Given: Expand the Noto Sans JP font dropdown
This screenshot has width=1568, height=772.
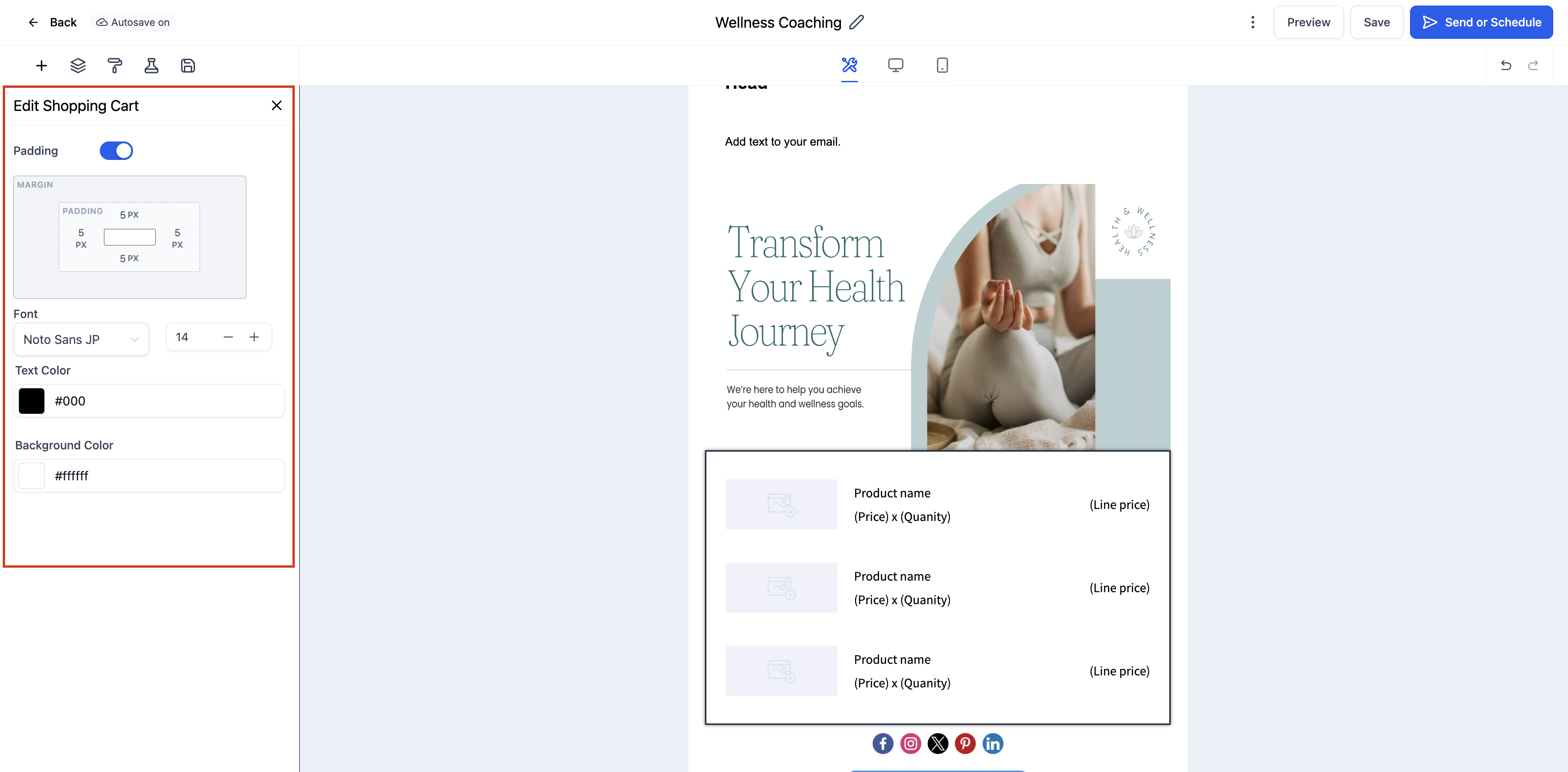Looking at the screenshot, I should (81, 340).
